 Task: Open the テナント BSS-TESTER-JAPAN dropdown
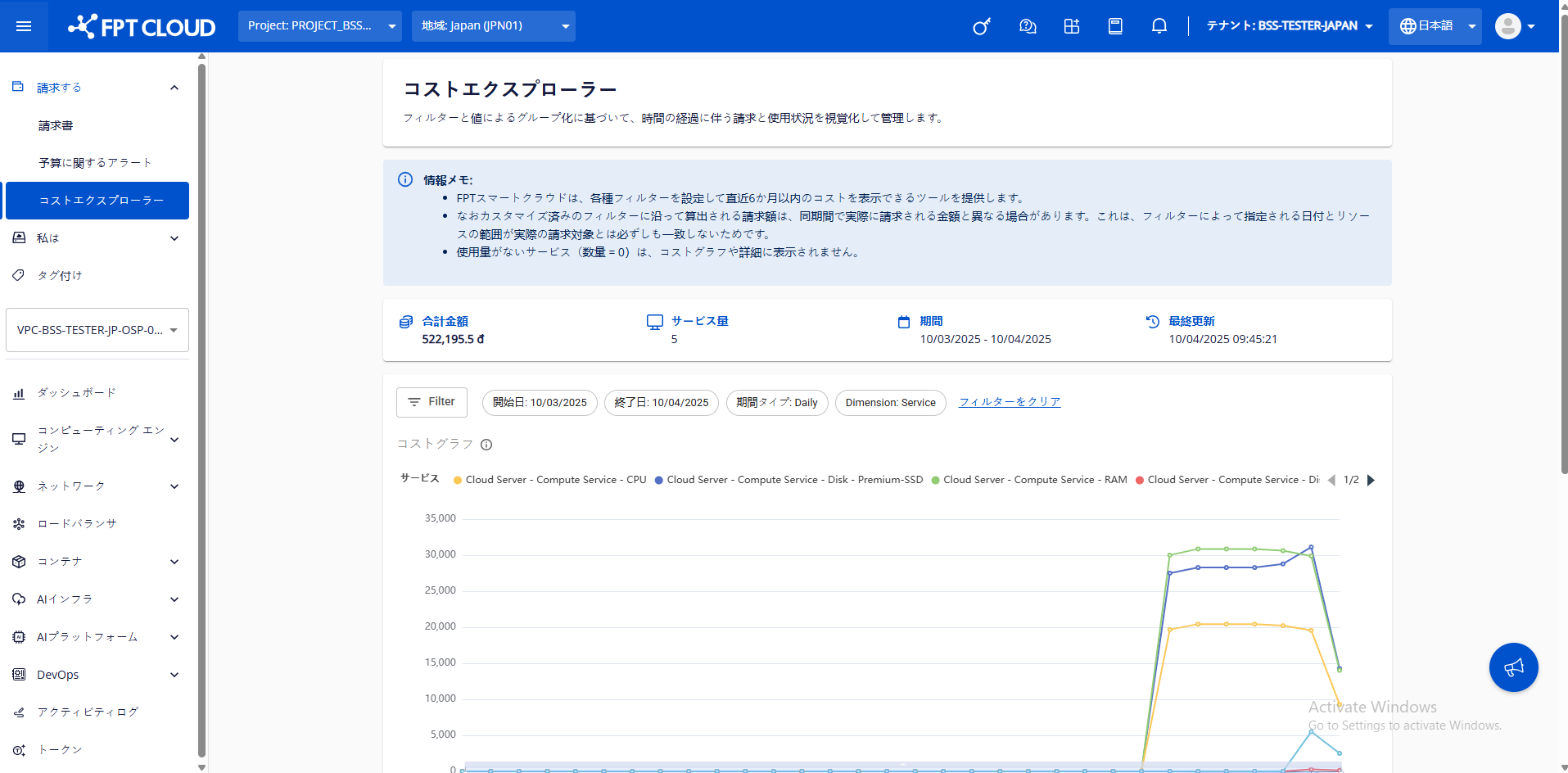click(1290, 26)
